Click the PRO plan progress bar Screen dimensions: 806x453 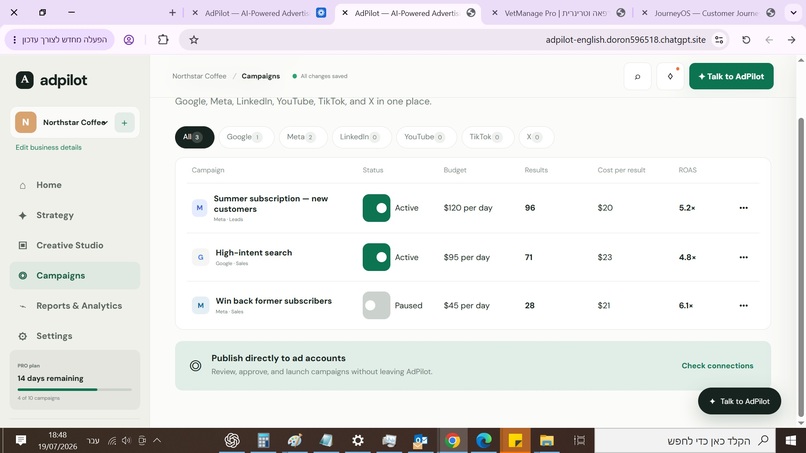pos(75,390)
